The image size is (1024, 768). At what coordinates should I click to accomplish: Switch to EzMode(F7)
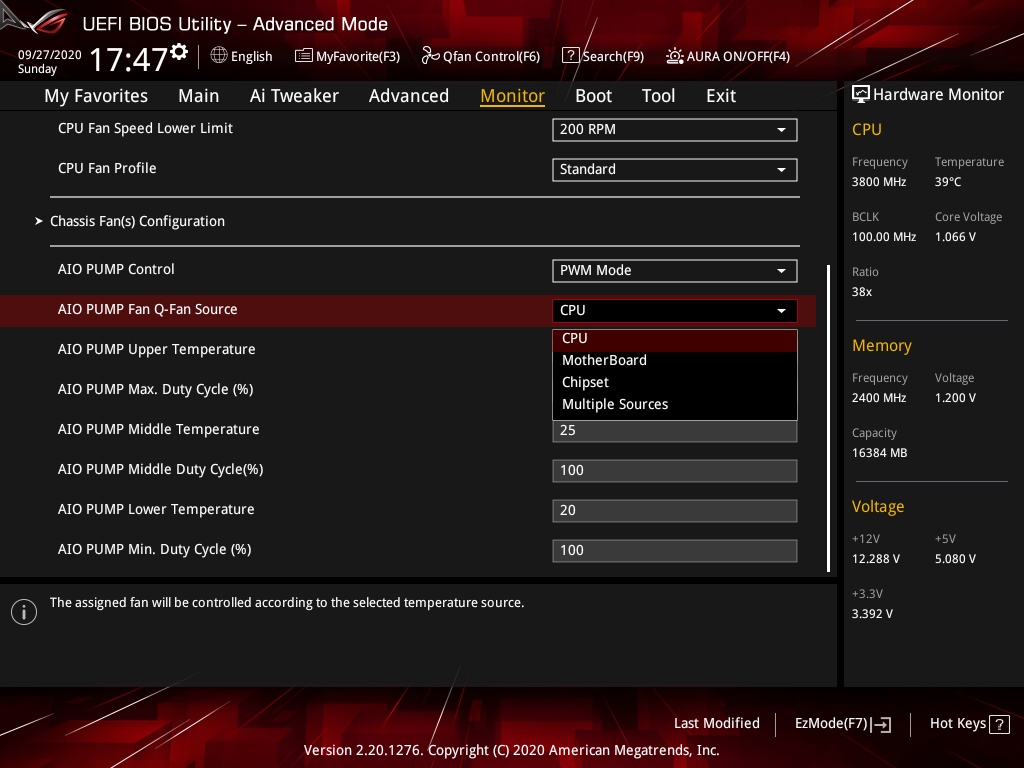(842, 724)
